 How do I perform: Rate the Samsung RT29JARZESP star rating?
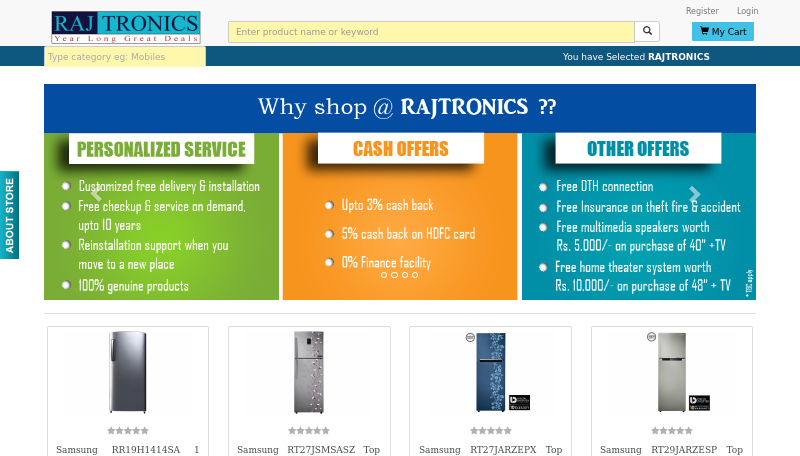[x=672, y=430]
